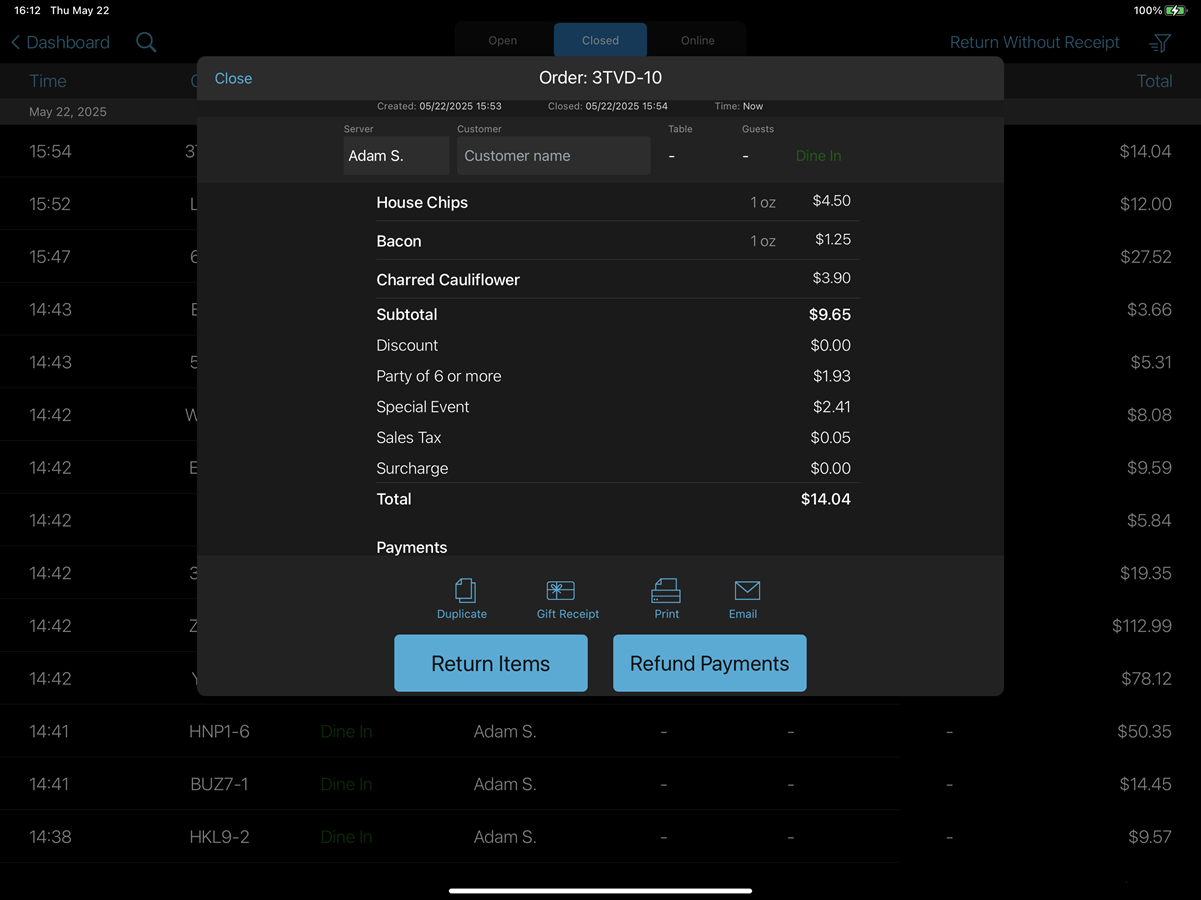Click the May 22, 2025 date header
This screenshot has width=1201, height=900.
[x=68, y=112]
